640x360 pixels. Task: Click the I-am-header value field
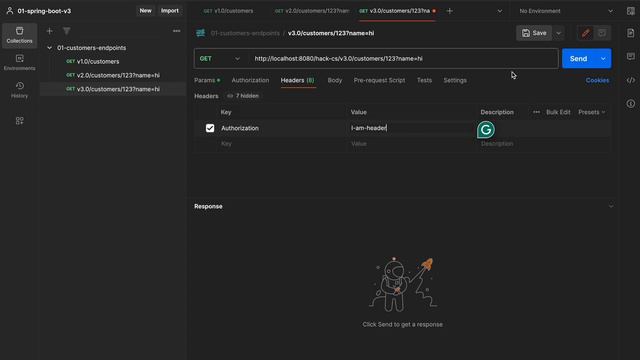tap(410, 128)
